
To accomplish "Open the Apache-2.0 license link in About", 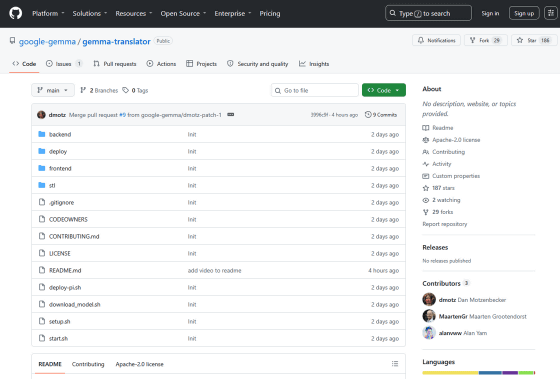I will click(x=451, y=140).
